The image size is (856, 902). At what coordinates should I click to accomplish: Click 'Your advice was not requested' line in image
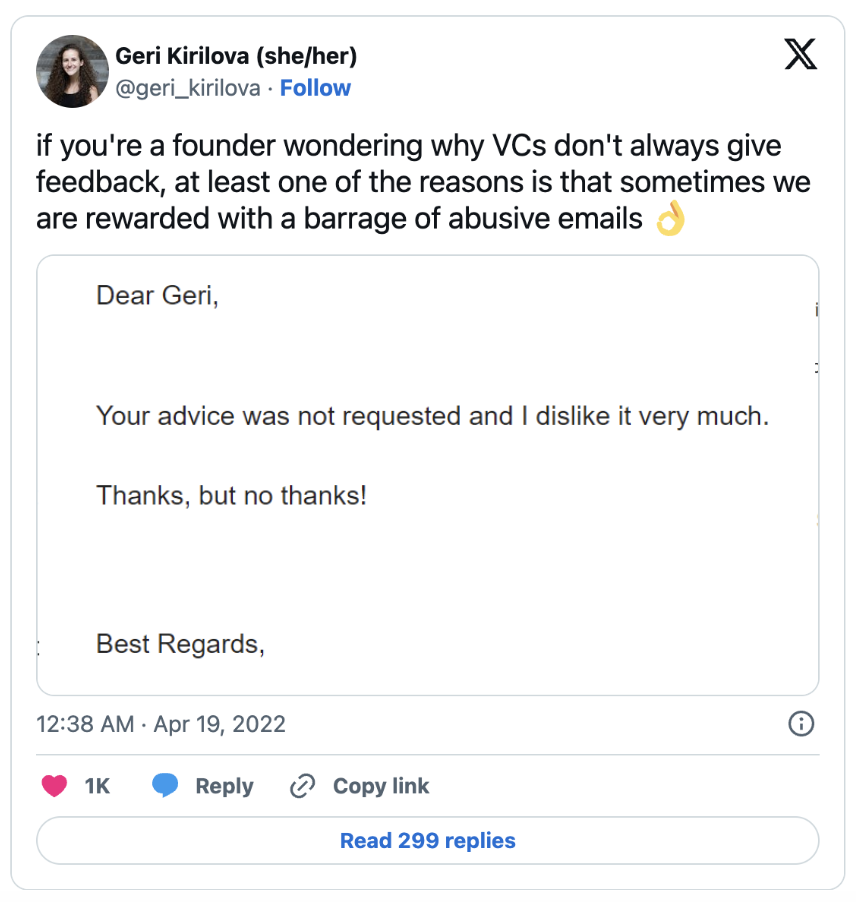432,416
